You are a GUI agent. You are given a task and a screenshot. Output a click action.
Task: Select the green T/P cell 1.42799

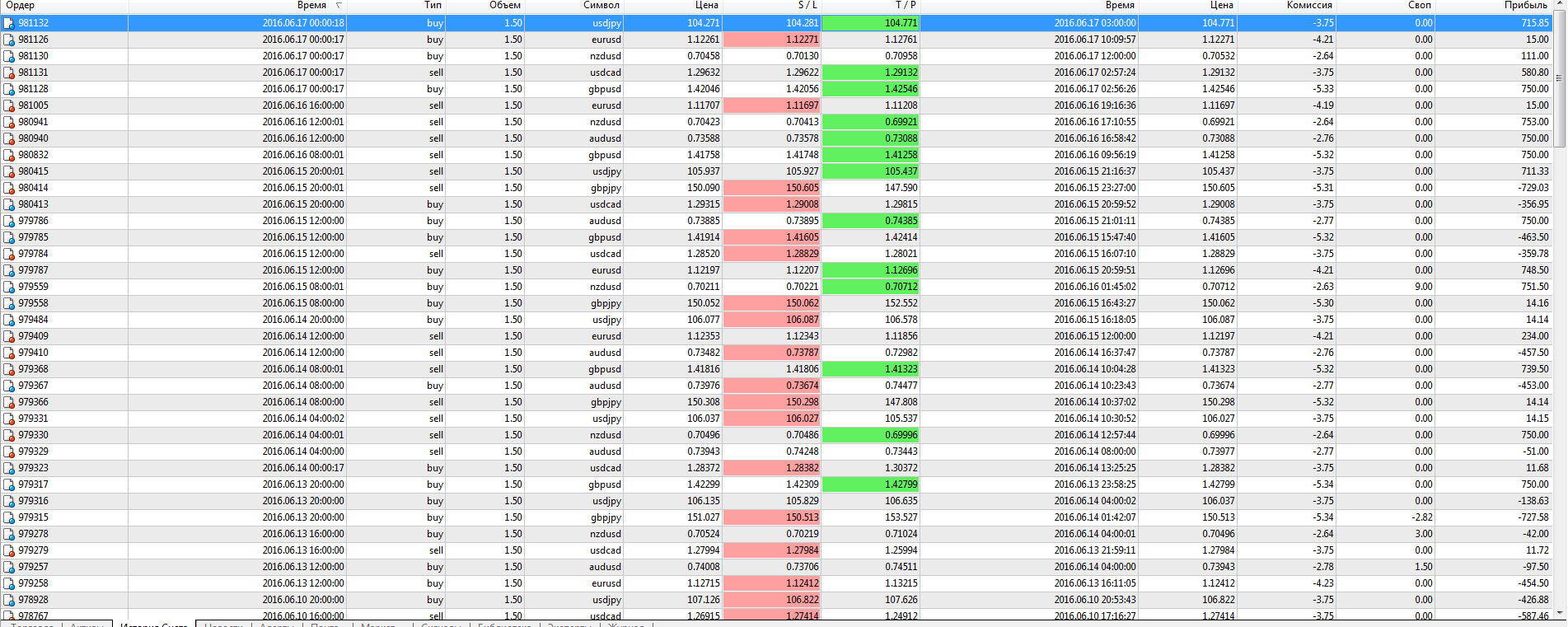(x=870, y=484)
